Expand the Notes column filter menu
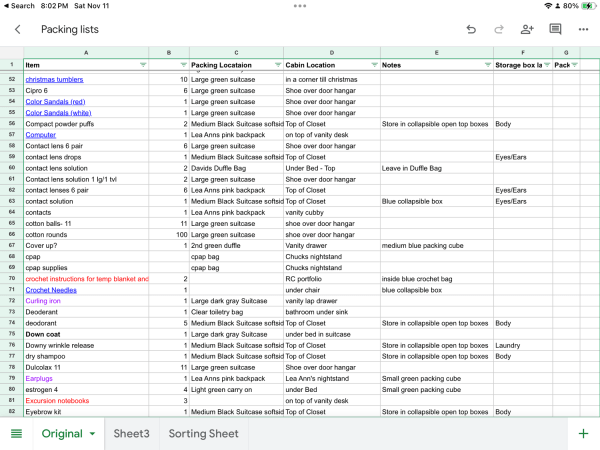Viewport: 600px width, 450px height. tap(485, 64)
